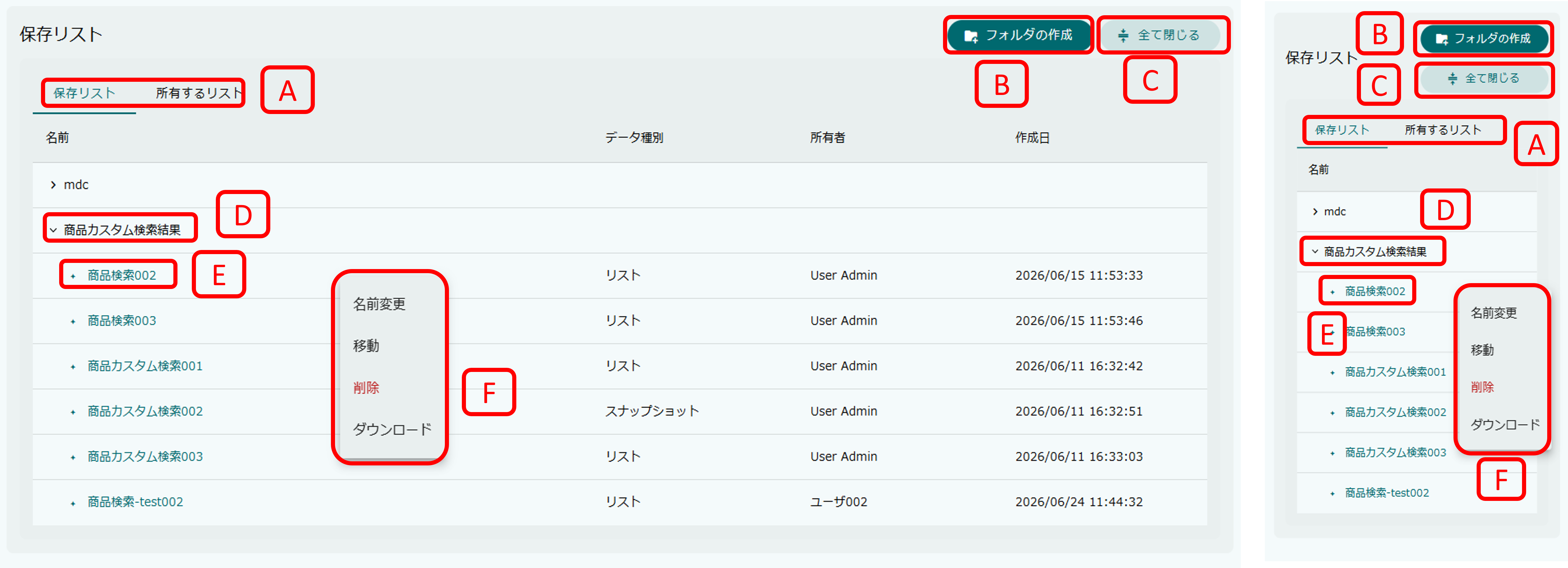Open 商品カスタム検索001 in narrow view

click(x=1396, y=372)
